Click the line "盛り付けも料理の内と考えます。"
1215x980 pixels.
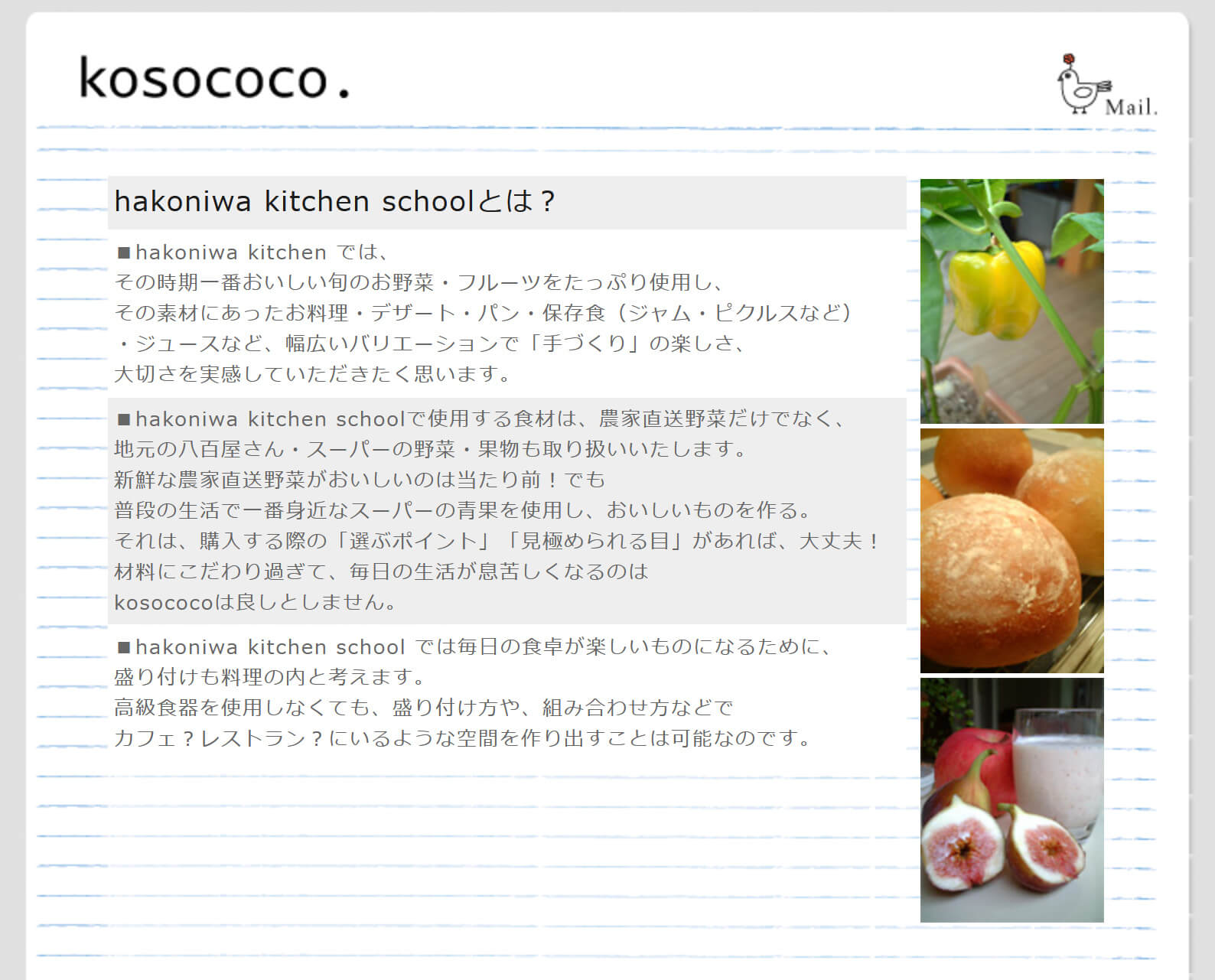coord(269,677)
